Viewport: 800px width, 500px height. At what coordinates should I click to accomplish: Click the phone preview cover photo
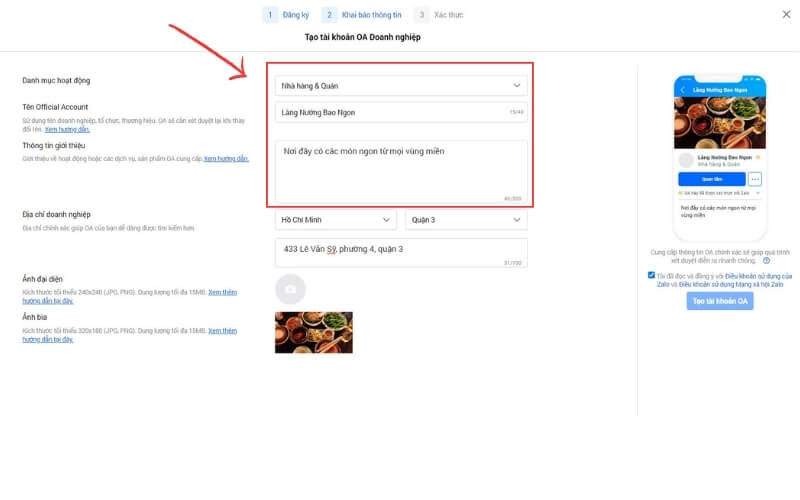click(720, 123)
